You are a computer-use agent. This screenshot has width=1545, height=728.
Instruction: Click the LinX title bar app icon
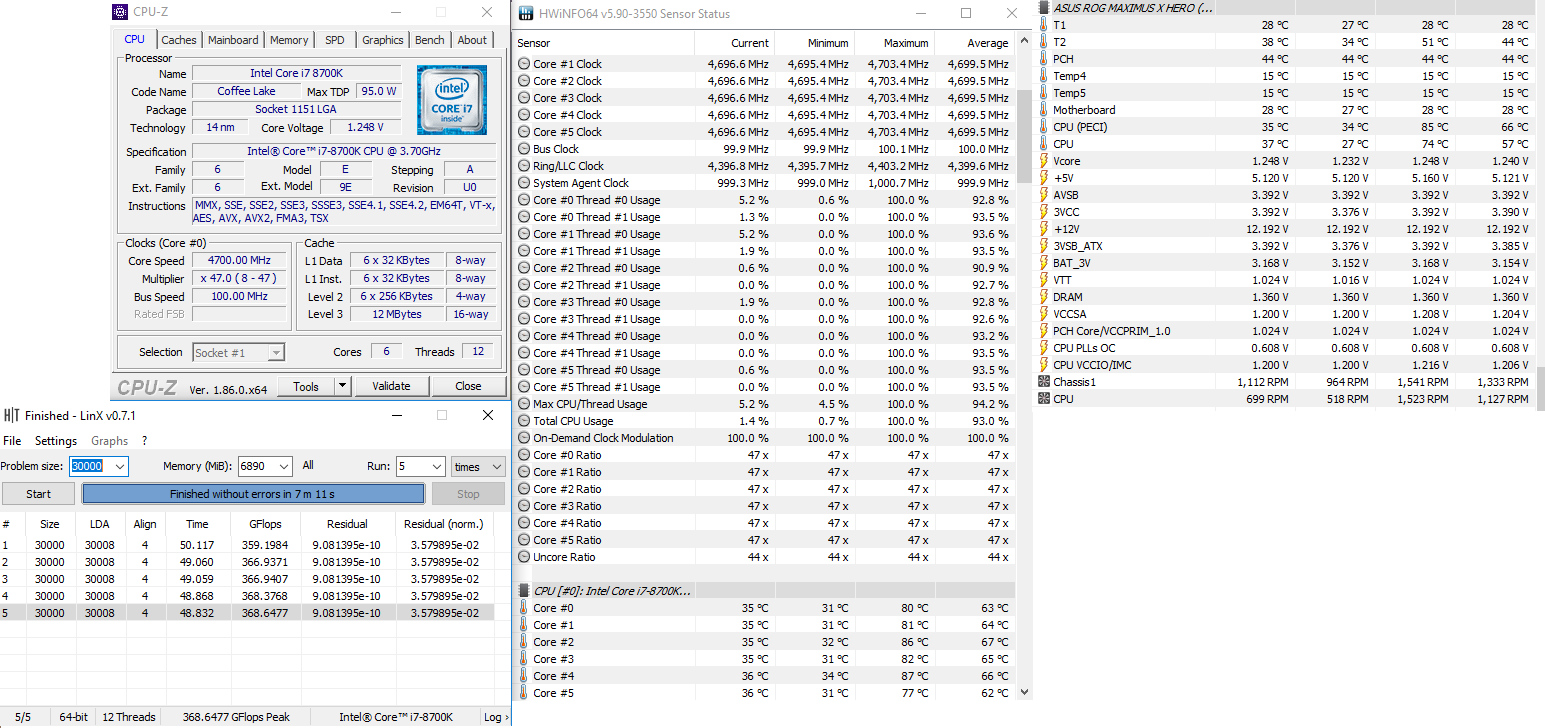pos(11,415)
